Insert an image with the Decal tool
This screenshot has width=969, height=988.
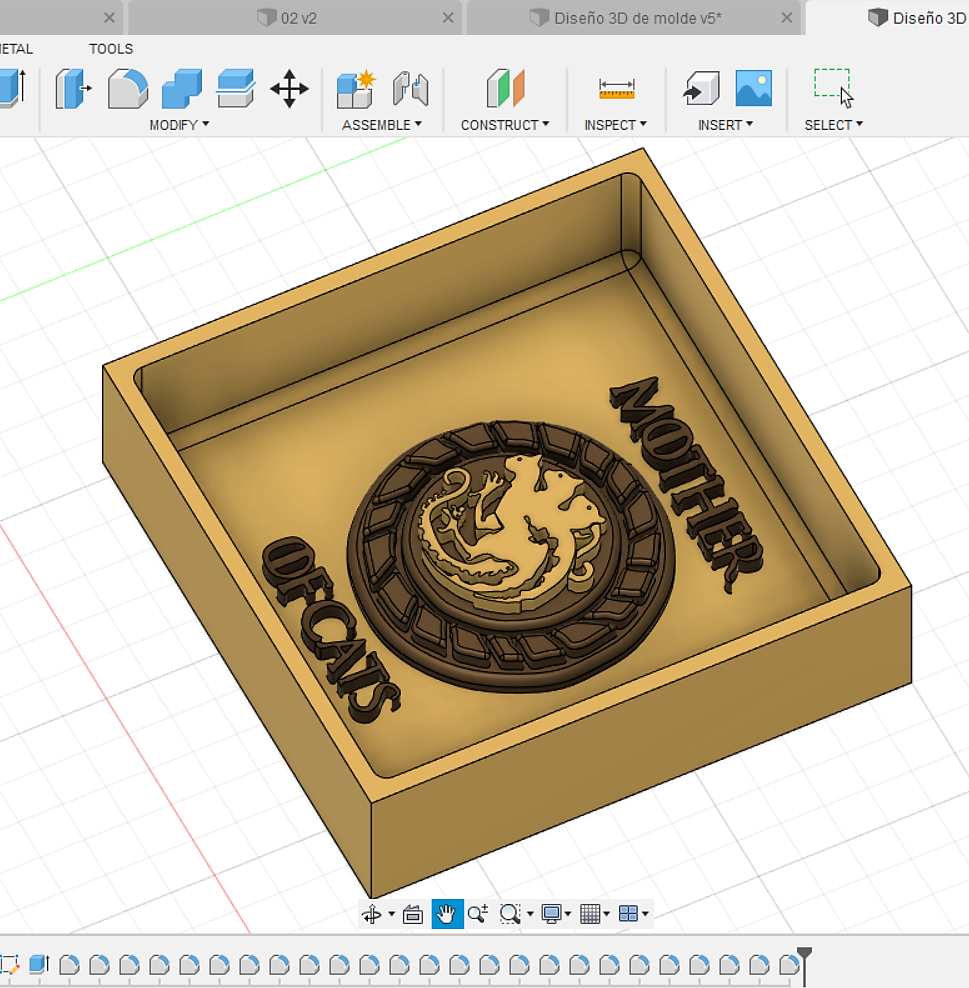point(754,89)
